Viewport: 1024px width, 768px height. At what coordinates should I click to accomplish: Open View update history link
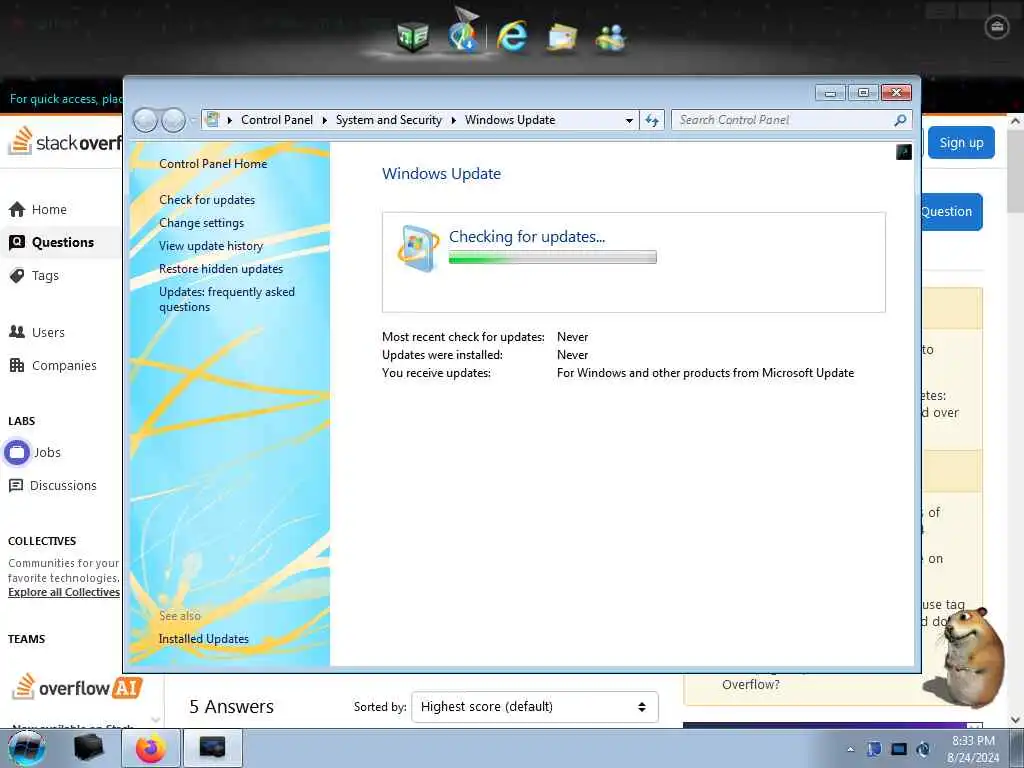tap(211, 246)
